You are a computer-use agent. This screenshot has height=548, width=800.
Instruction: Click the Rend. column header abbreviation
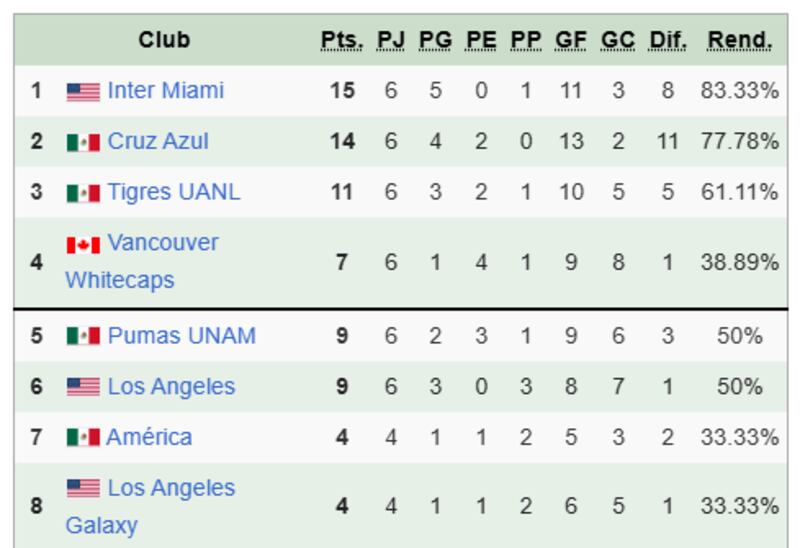[x=739, y=40]
